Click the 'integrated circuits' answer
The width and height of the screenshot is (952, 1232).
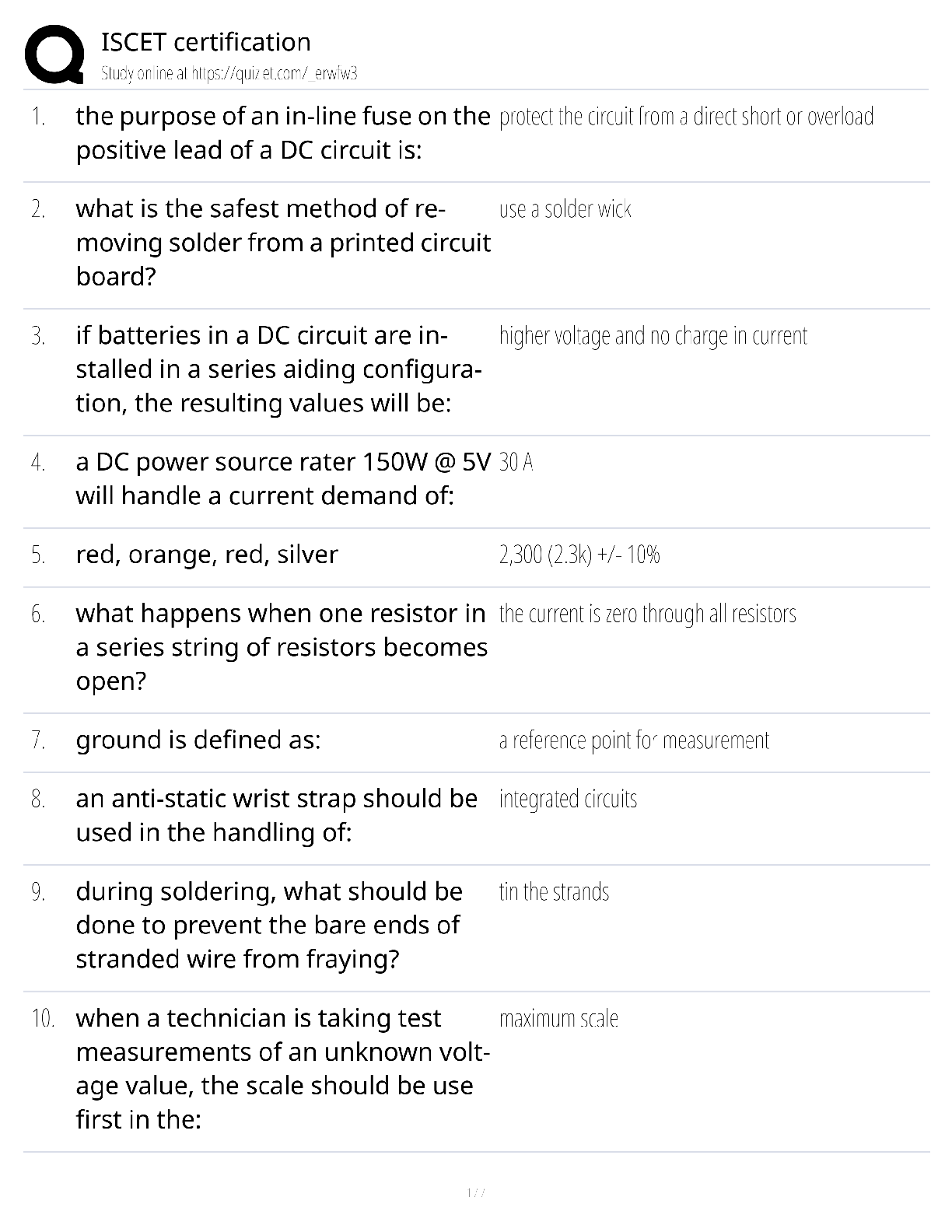[568, 800]
